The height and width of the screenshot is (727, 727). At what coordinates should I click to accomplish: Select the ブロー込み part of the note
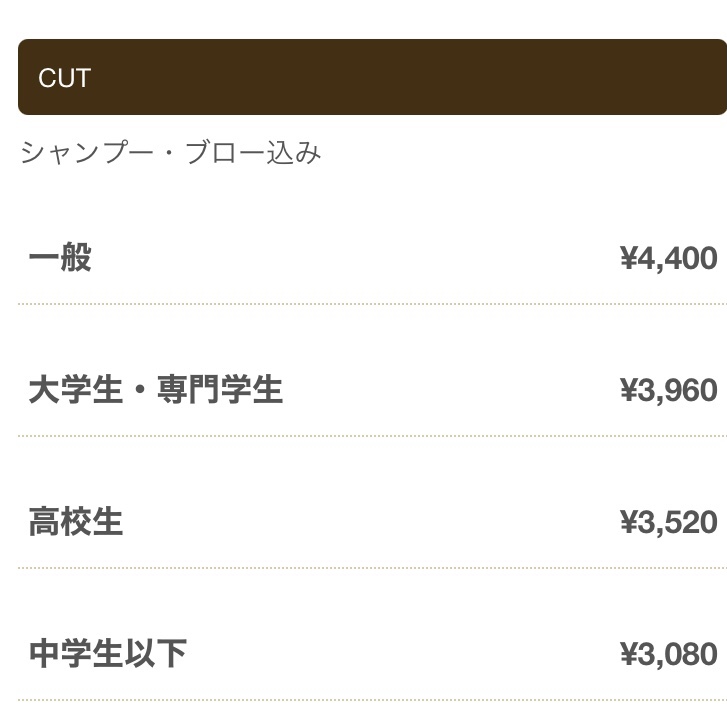[253, 153]
